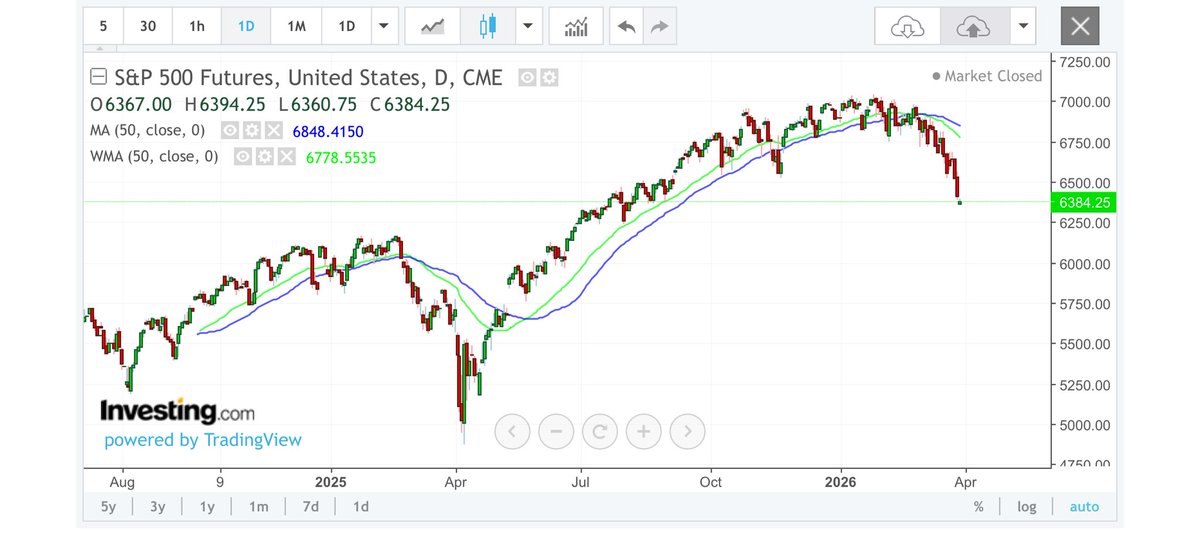The width and height of the screenshot is (1200, 554).
Task: Click the MA value 6848.4150
Action: tap(327, 131)
